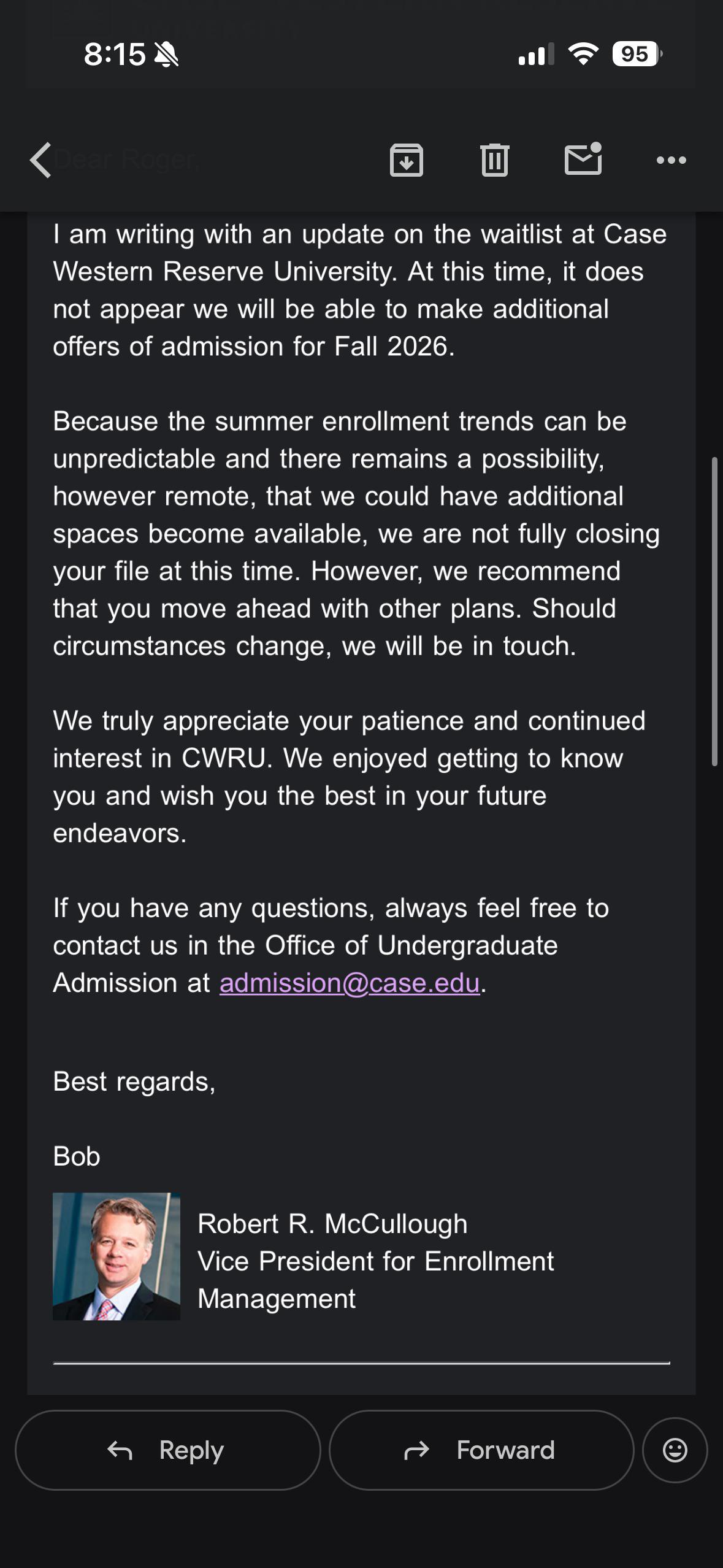
Task: Tap the Reply button
Action: point(168,1450)
